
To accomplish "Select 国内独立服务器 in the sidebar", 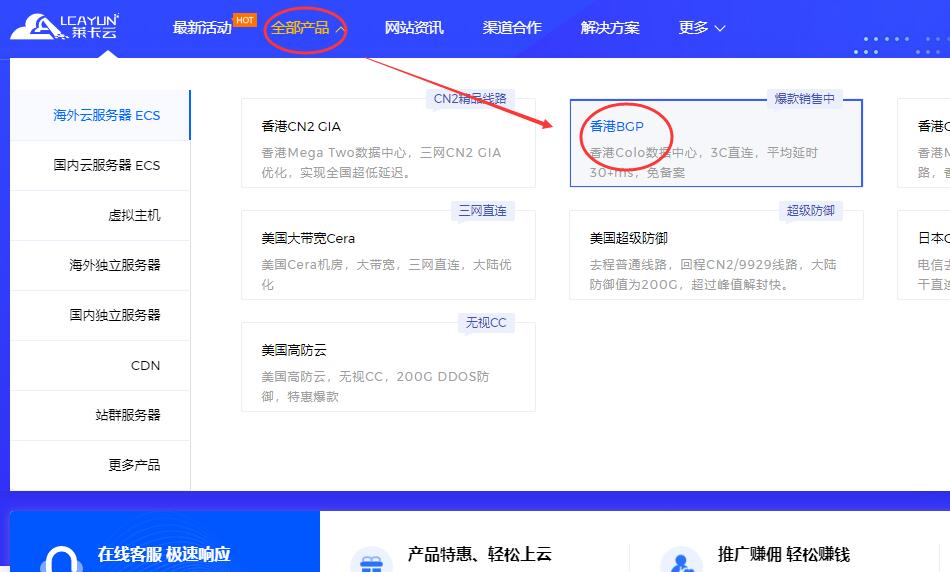I will [100, 315].
